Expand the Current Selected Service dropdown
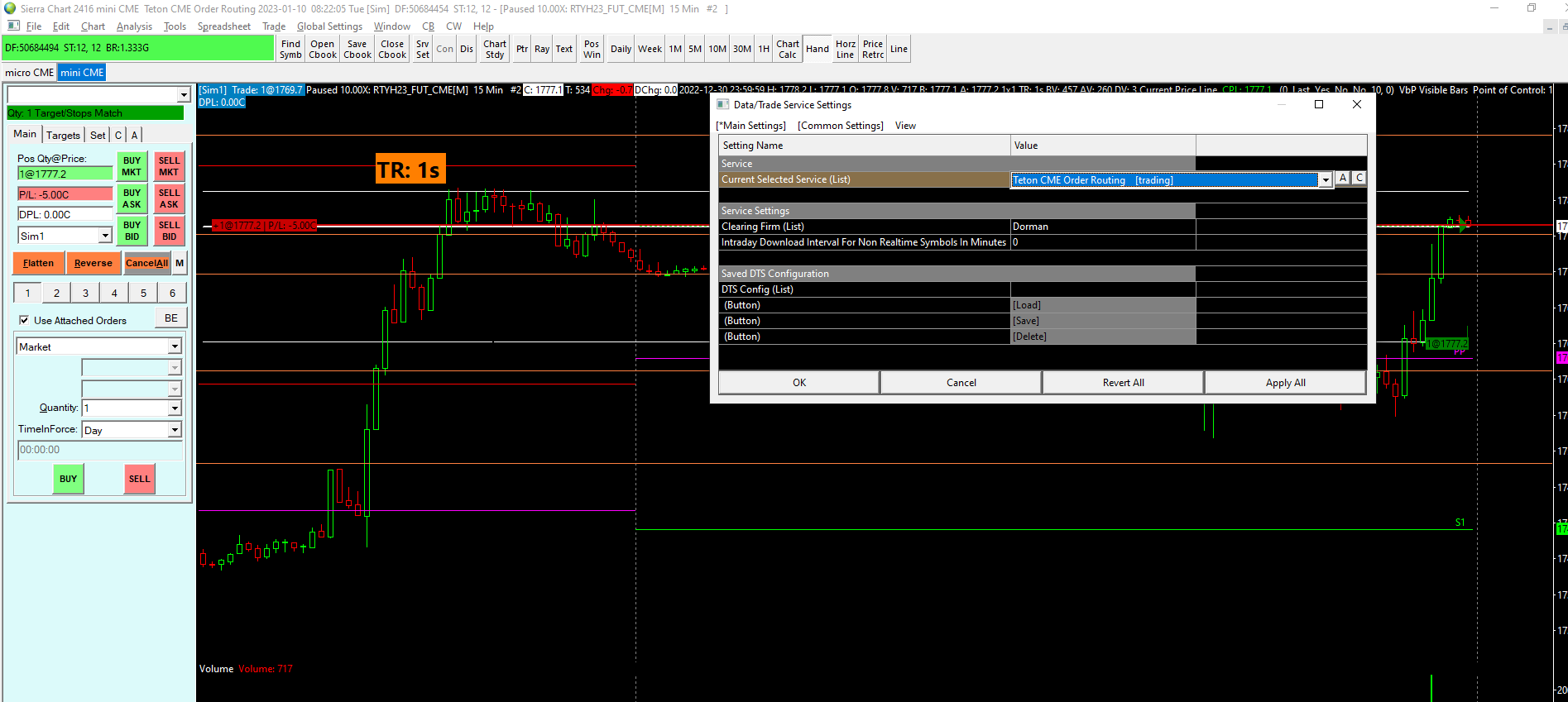Screen dimensions: 1568x702 [1325, 180]
